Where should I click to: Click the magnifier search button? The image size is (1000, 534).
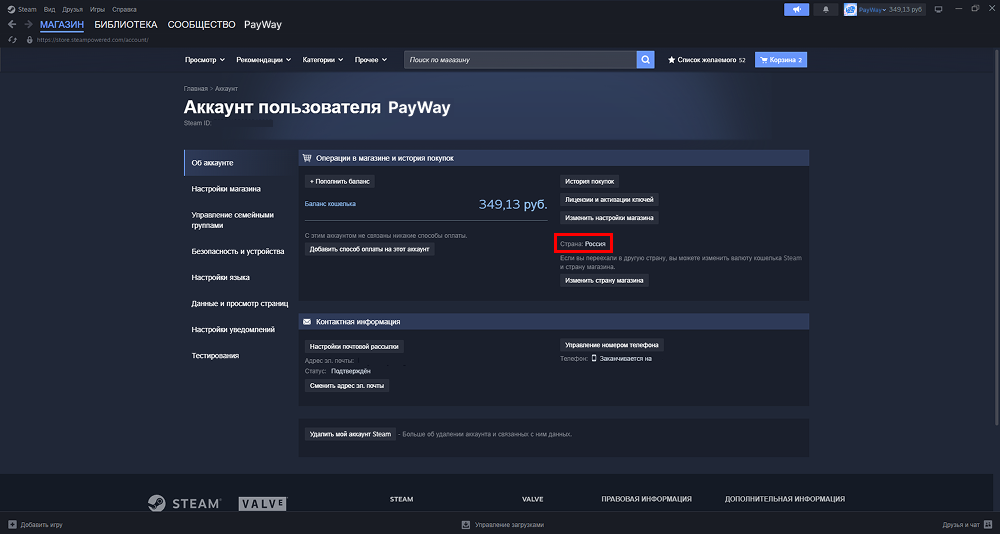645,60
